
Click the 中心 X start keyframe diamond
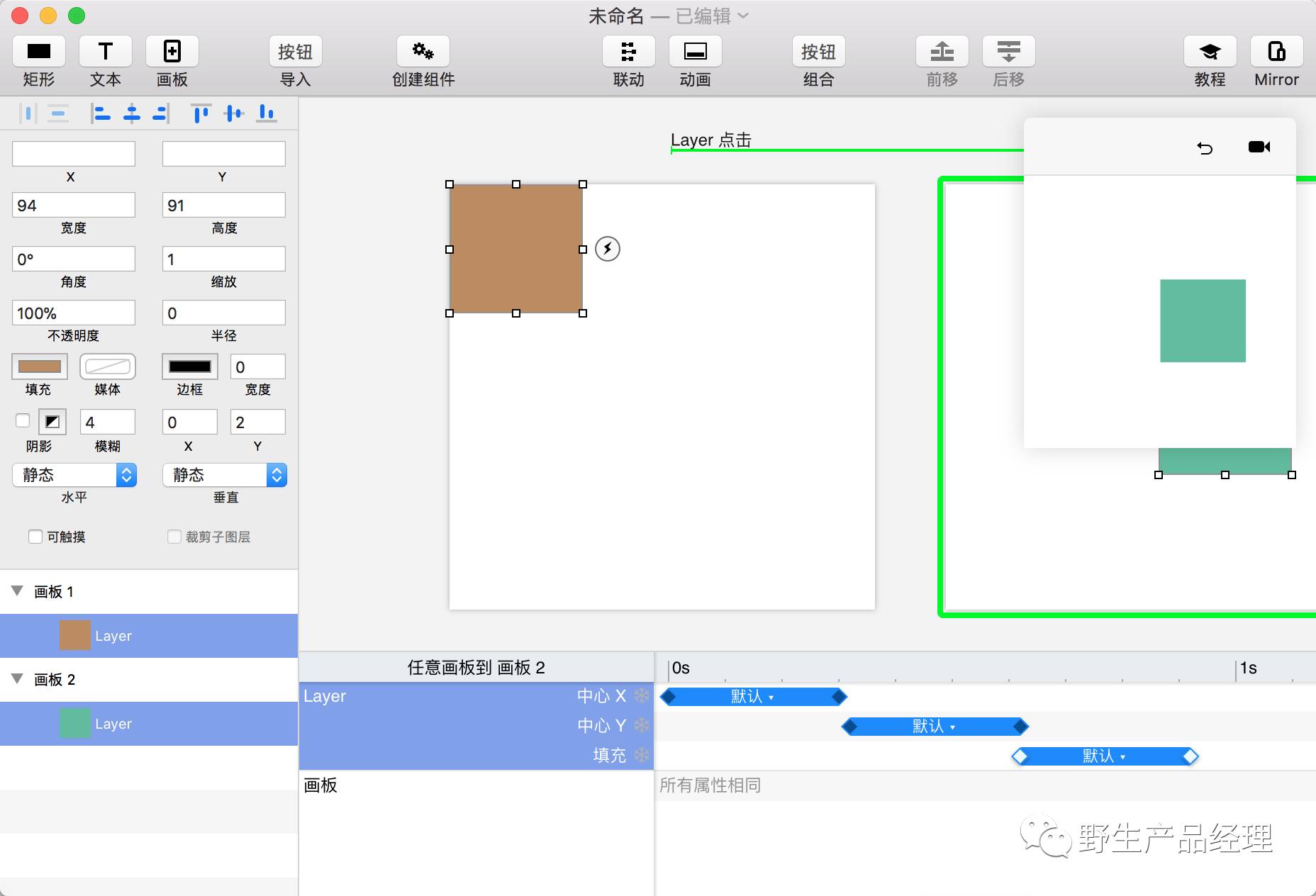(668, 697)
